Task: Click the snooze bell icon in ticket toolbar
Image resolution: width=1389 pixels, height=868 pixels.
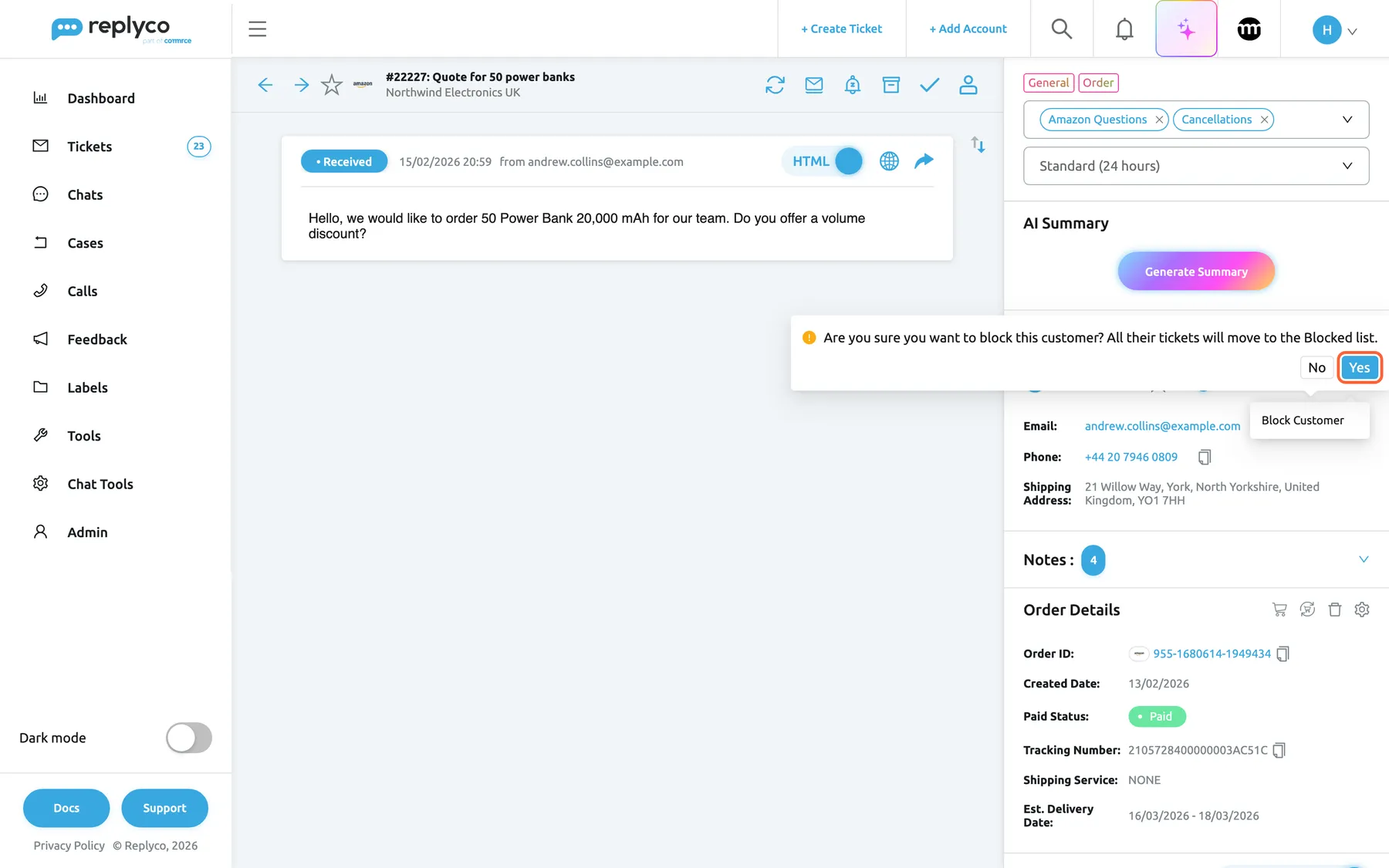Action: point(853,85)
